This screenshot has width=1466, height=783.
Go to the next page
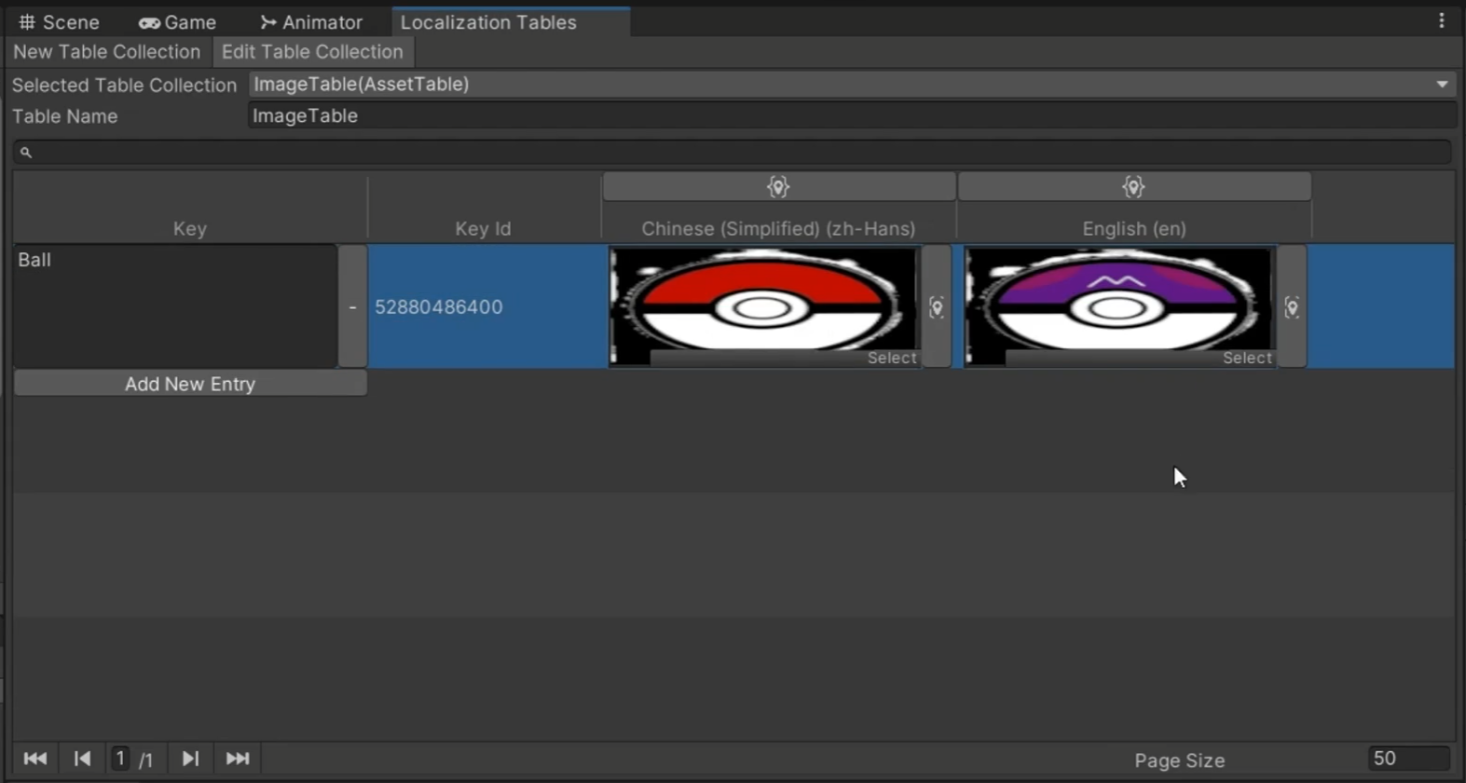coord(190,759)
